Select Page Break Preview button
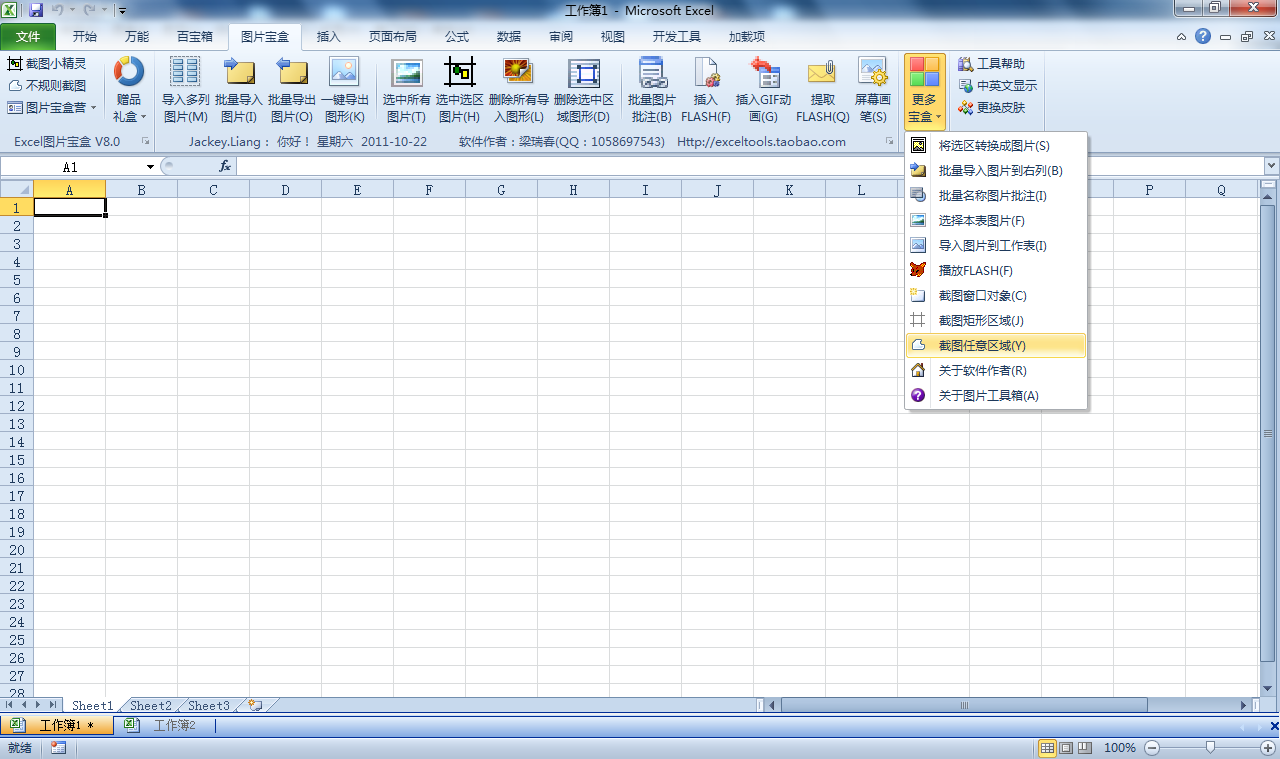This screenshot has height=759, width=1280. click(x=1084, y=748)
